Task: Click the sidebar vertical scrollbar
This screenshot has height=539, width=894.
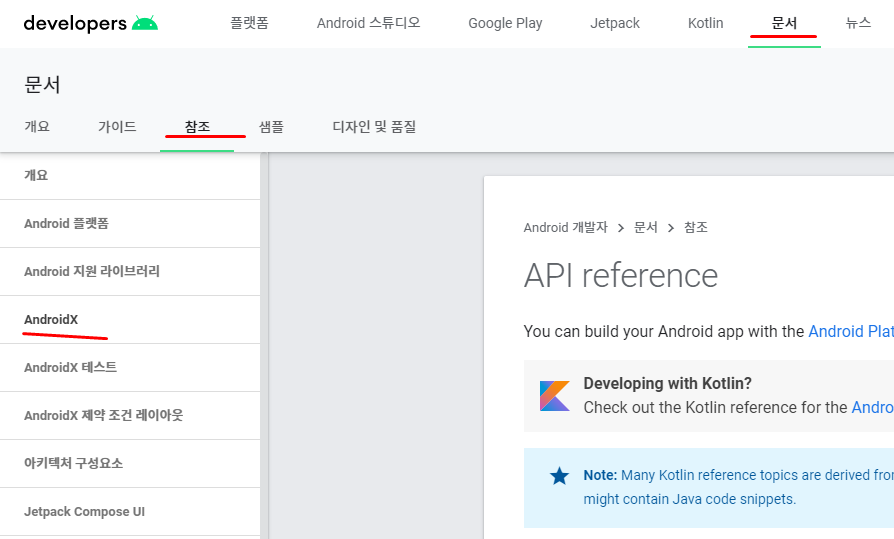Action: [264, 346]
